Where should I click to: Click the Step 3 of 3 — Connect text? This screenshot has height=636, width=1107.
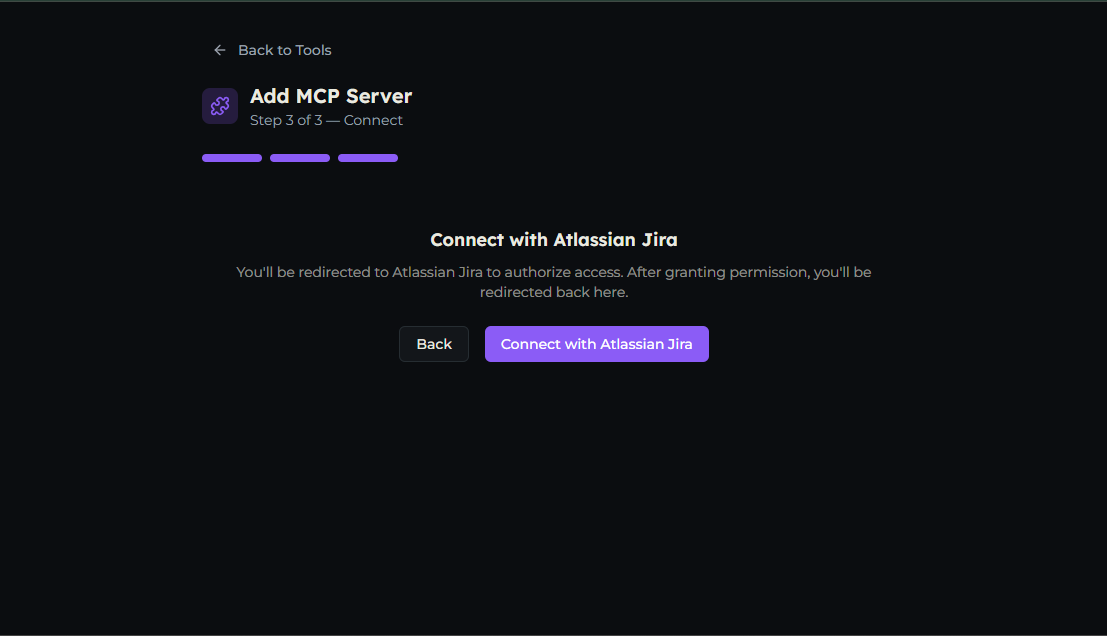click(x=326, y=121)
